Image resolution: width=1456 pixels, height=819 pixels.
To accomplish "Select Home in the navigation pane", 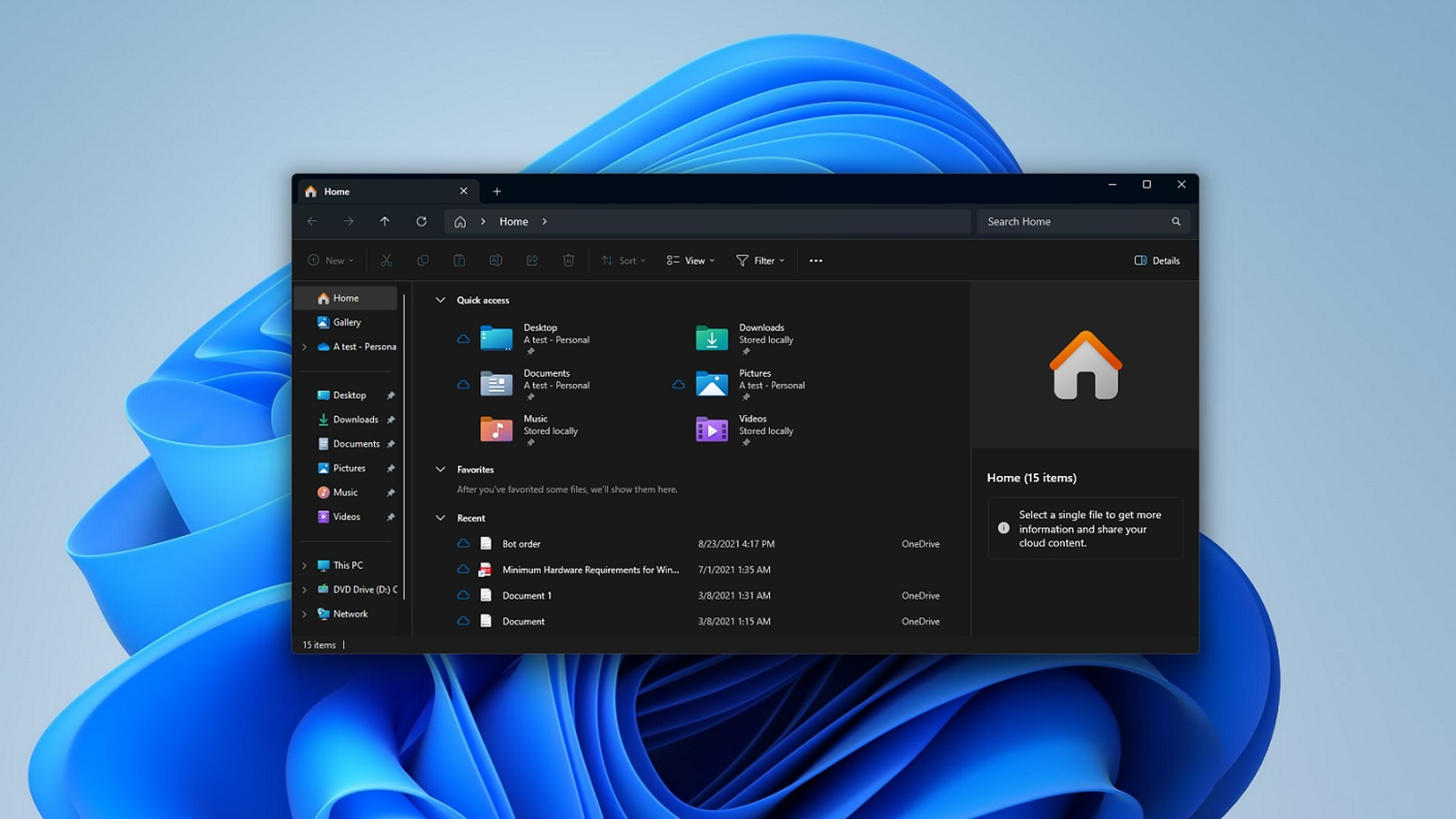I will click(x=347, y=298).
